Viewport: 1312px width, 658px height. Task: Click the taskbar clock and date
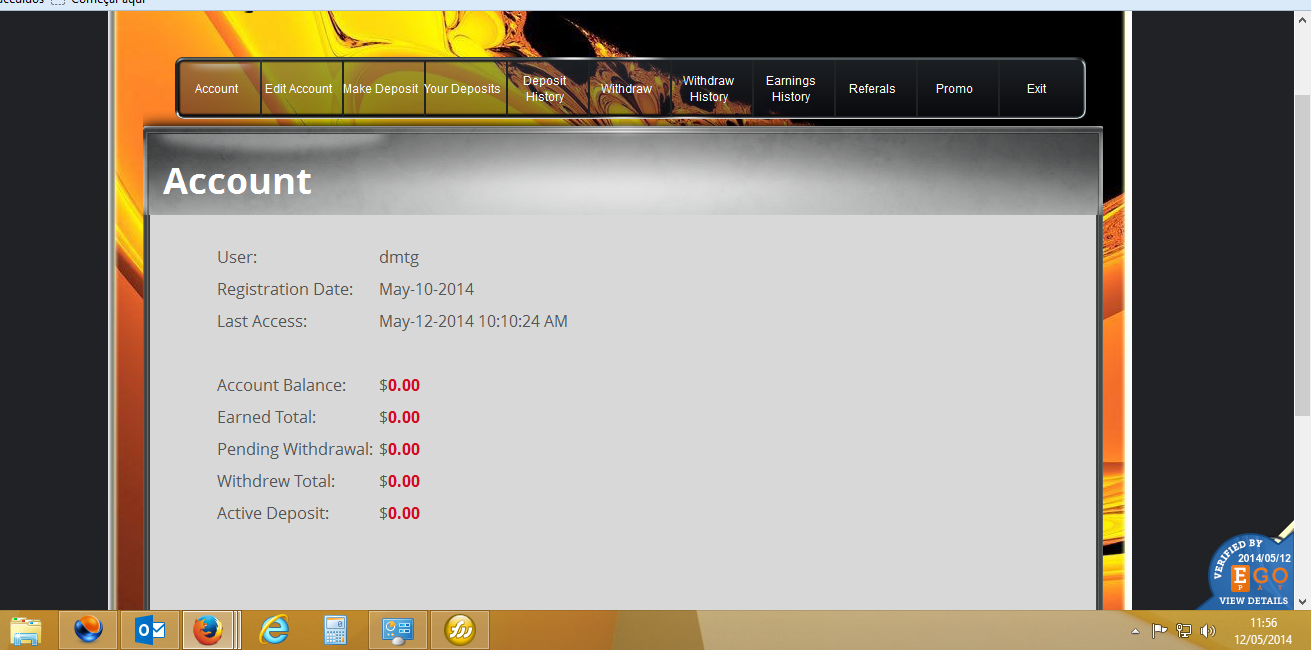[x=1264, y=631]
